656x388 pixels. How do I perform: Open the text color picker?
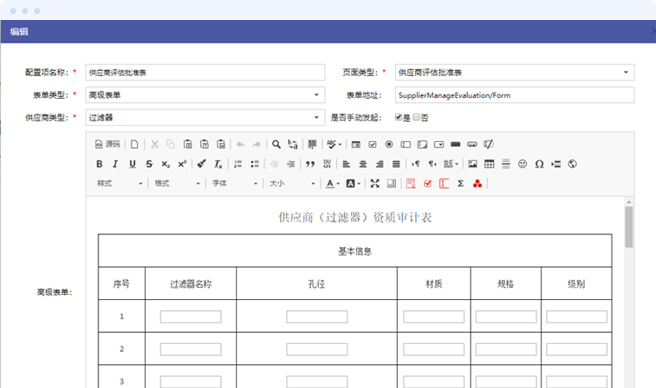pos(333,183)
